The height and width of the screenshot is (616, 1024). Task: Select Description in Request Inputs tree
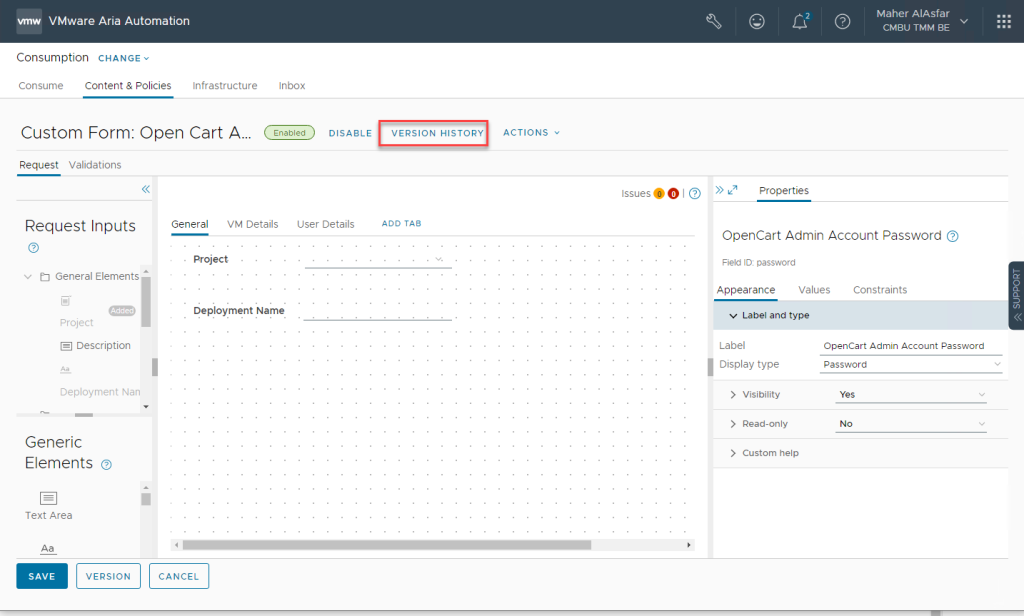pyautogui.click(x=103, y=346)
